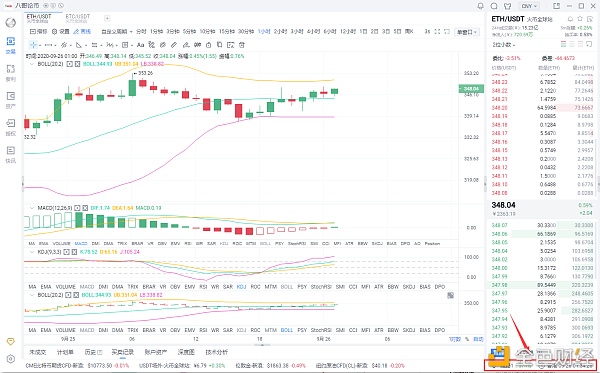This screenshot has height=373, width=600.
Task: Open the CNY currency dropdown
Action: point(529,6)
